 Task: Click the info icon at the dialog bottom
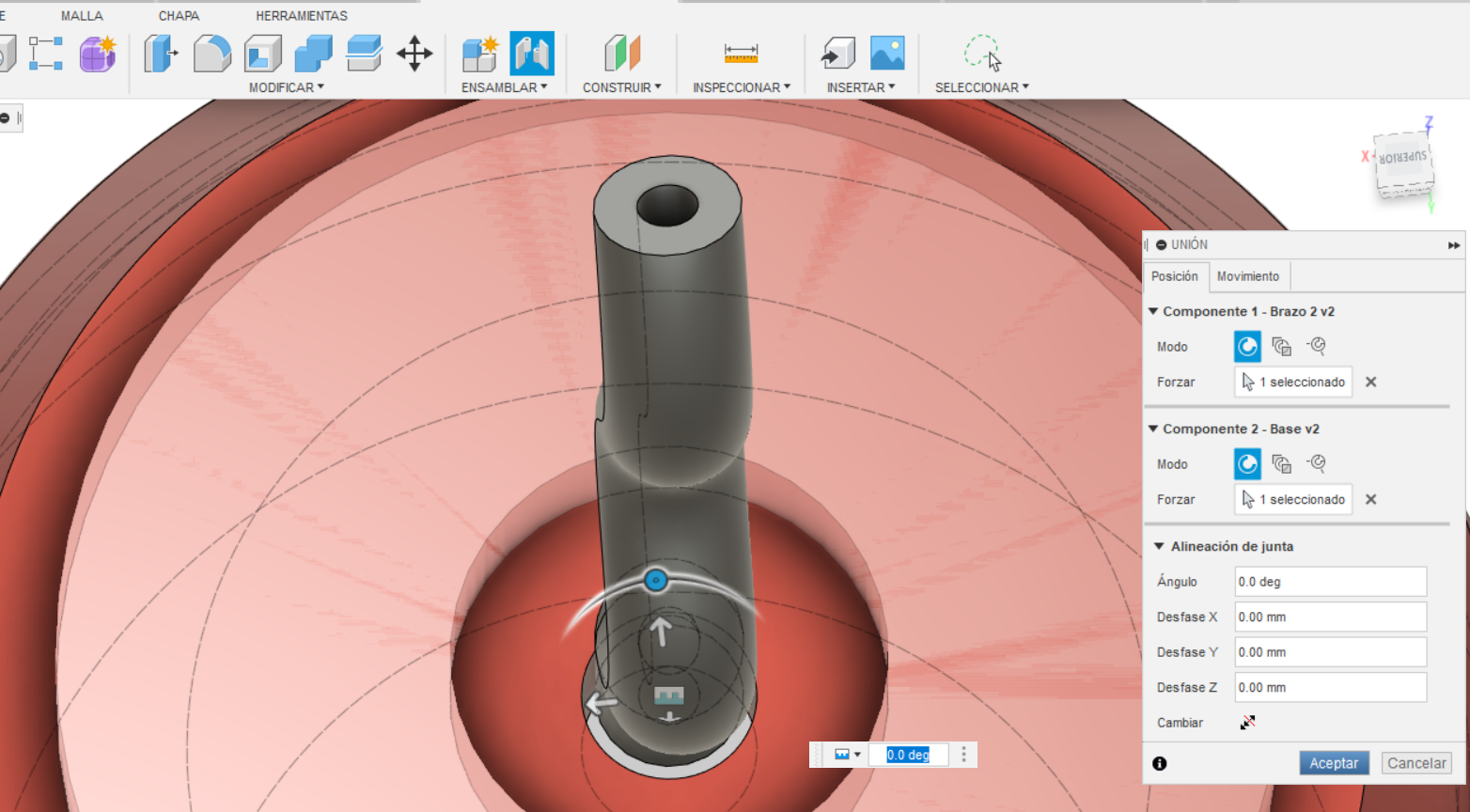pos(1160,763)
